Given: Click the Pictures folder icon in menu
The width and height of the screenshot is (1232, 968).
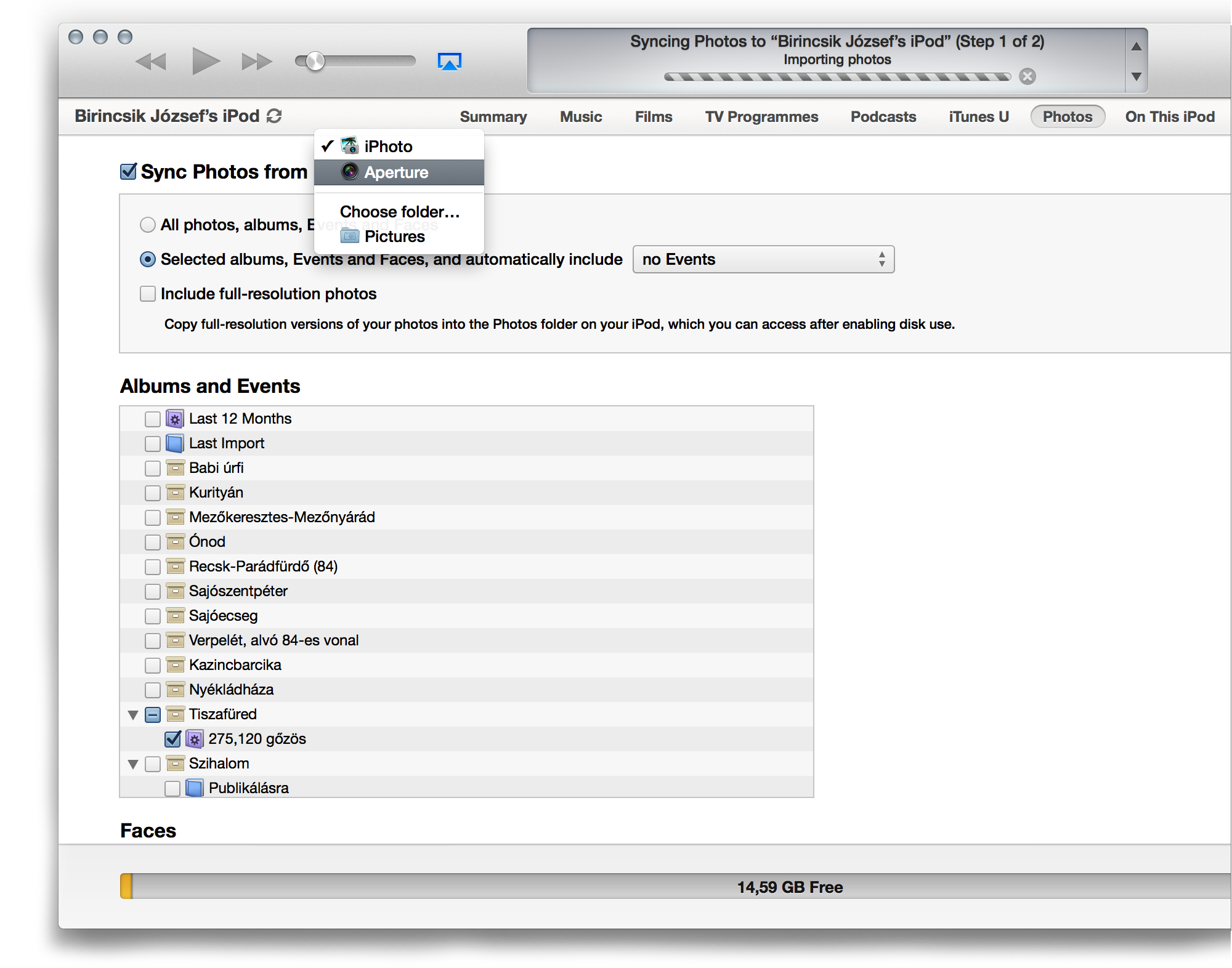Looking at the screenshot, I should coord(350,236).
